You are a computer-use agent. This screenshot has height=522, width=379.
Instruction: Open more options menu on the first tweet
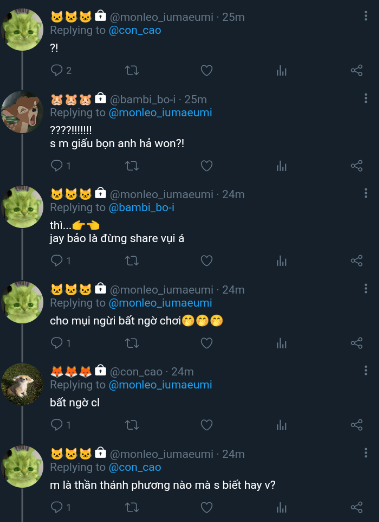coord(366,16)
